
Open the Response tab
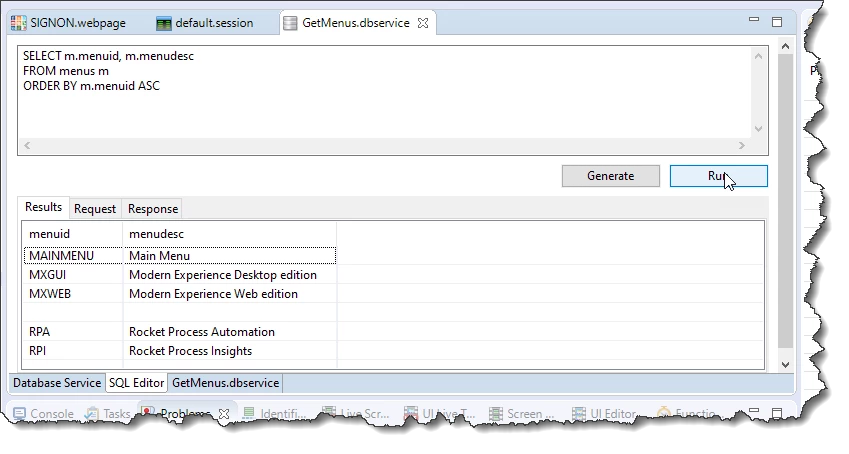[x=153, y=209]
